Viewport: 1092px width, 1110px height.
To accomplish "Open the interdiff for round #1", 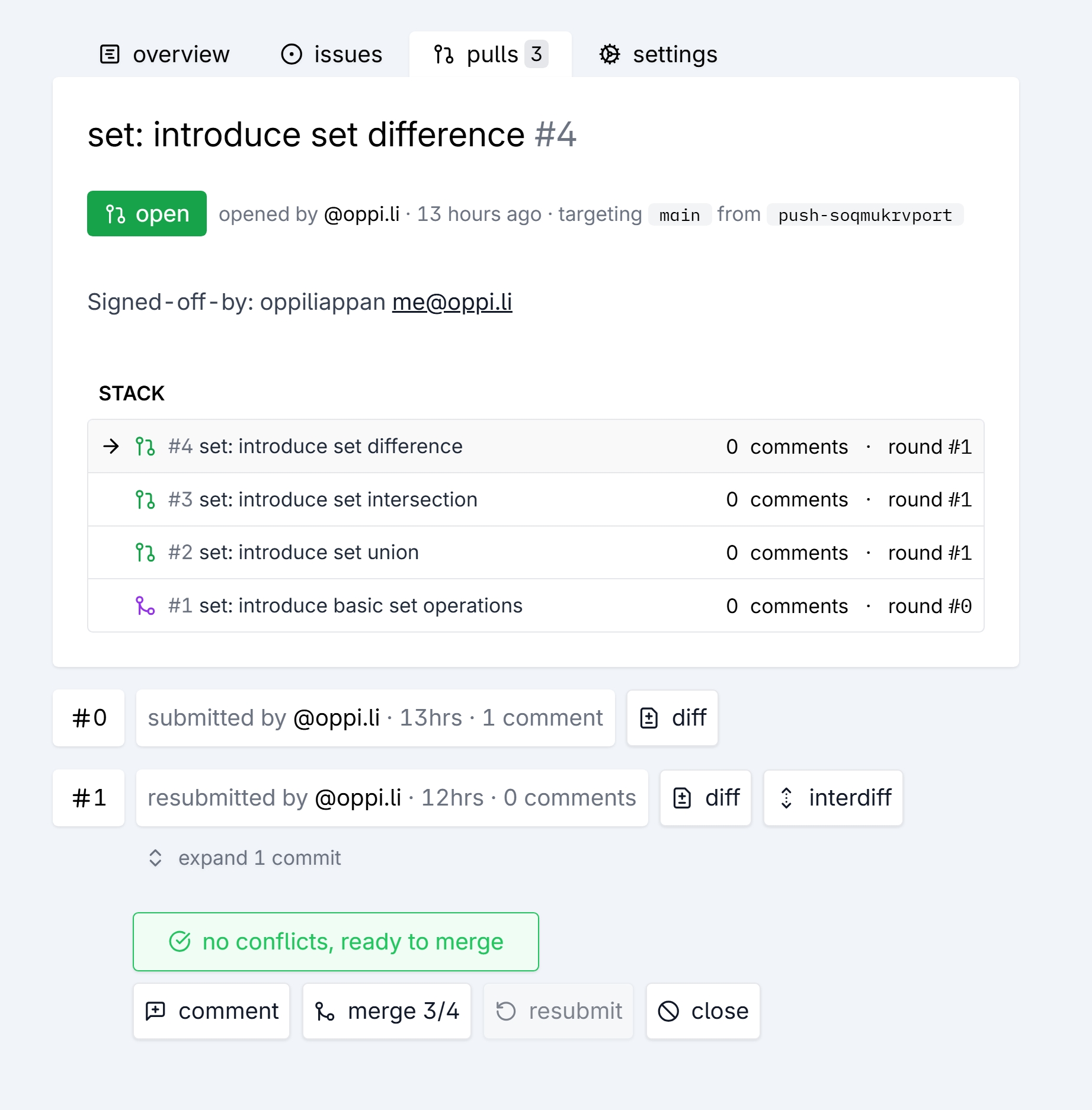I will click(x=833, y=798).
